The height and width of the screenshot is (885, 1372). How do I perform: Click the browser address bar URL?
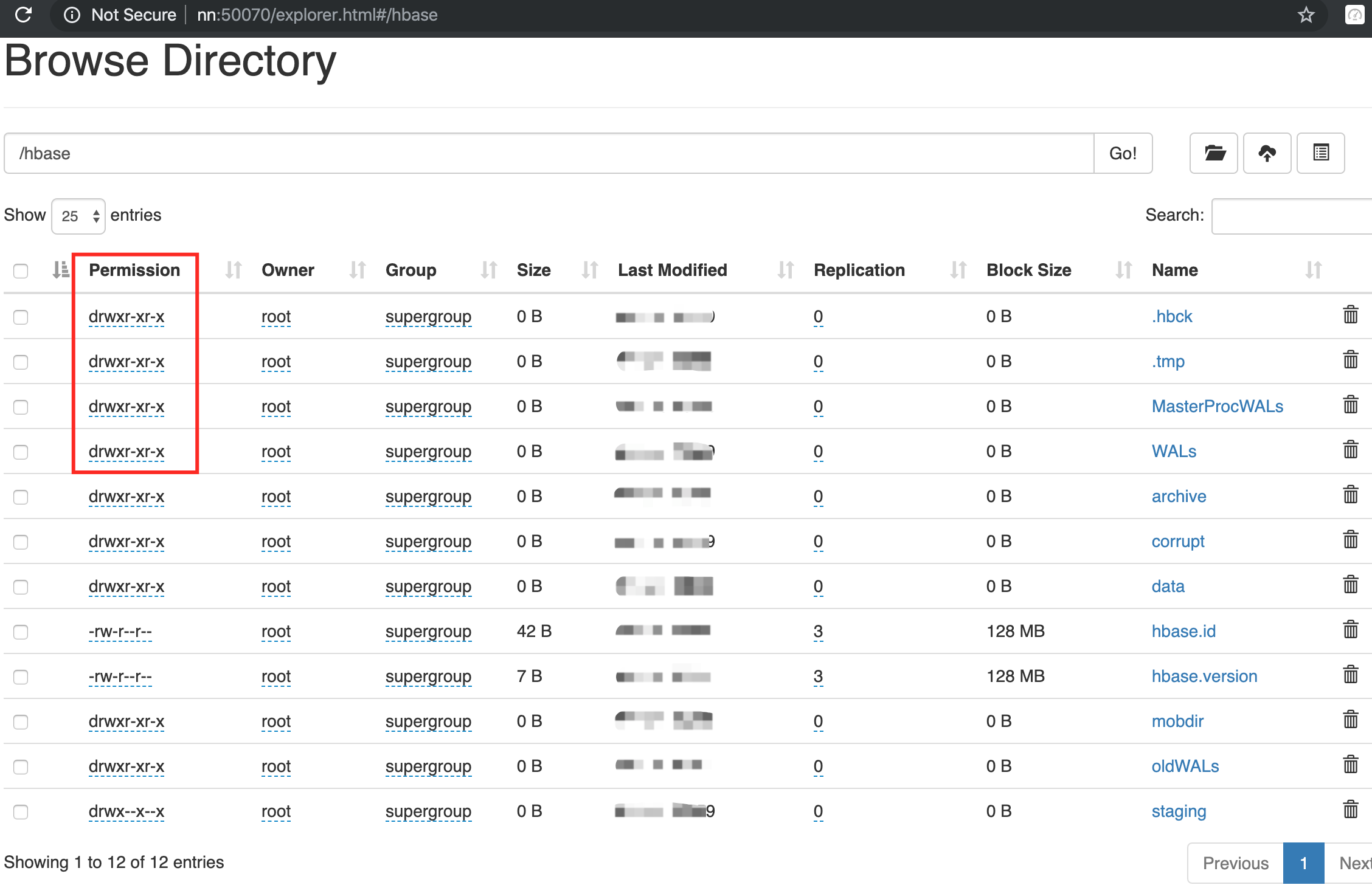[x=317, y=15]
